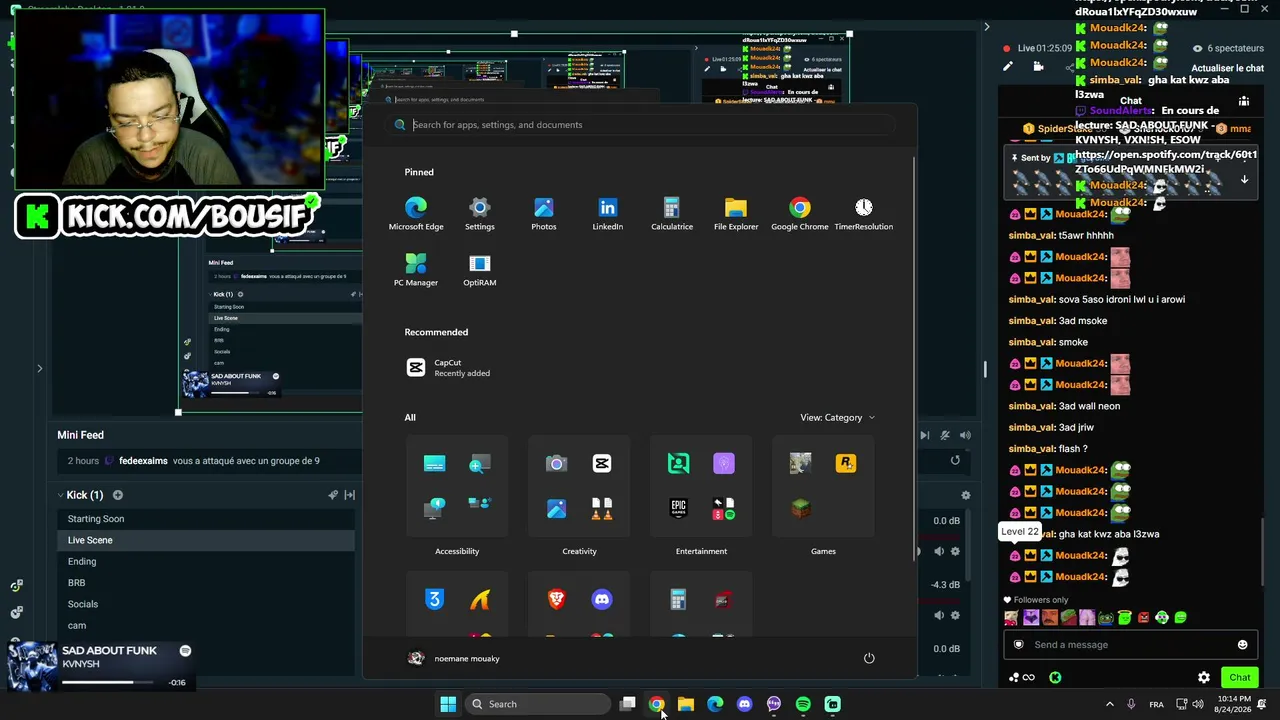The height and width of the screenshot is (720, 1280).
Task: Switch to the BRB scene
Action: pyautogui.click(x=206, y=583)
